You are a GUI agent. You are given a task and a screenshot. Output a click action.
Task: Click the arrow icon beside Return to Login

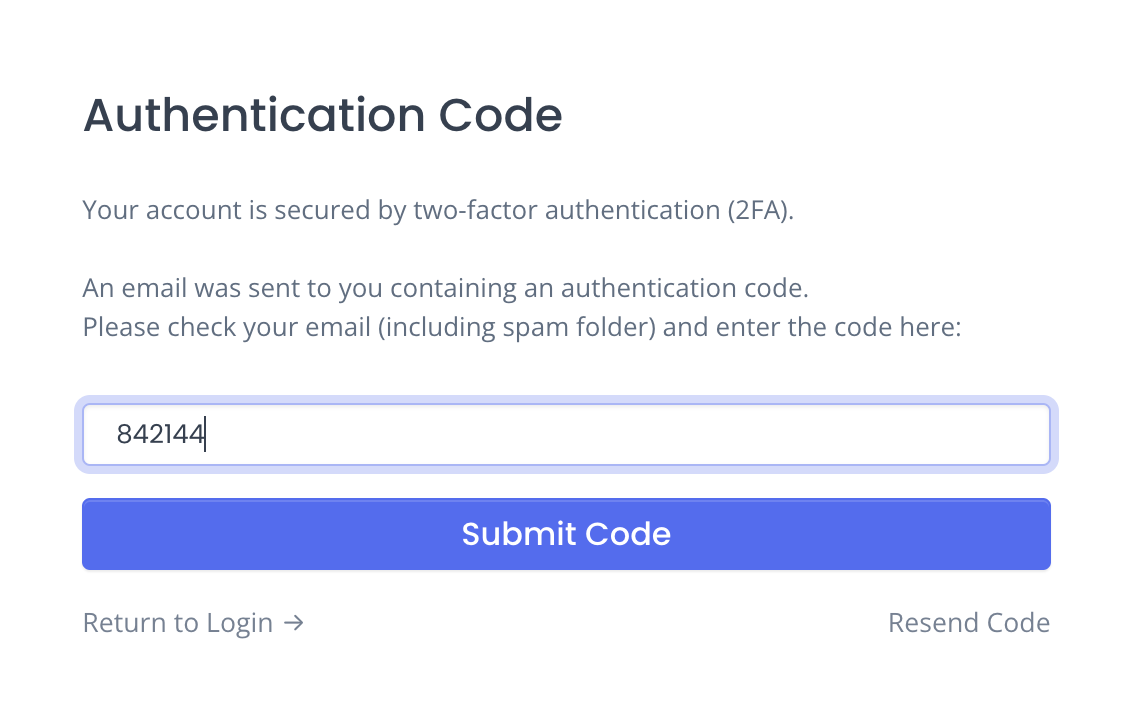(294, 623)
